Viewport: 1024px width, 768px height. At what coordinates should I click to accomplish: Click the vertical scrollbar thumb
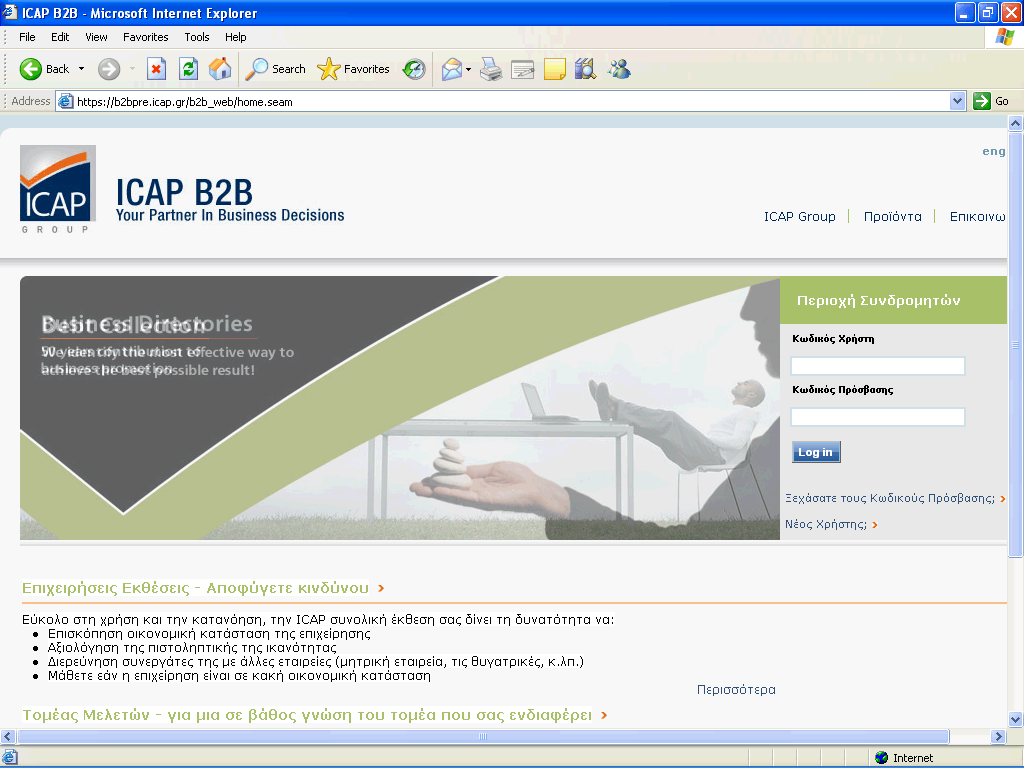pos(1015,345)
